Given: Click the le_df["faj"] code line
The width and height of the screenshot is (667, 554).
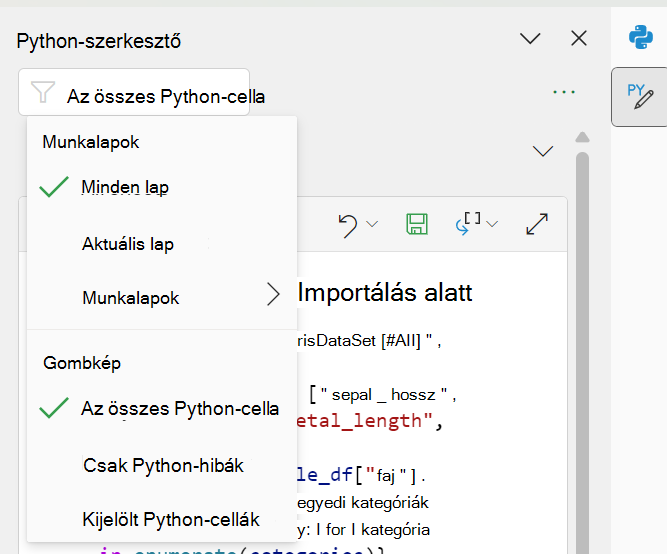Looking at the screenshot, I should pyautogui.click(x=361, y=475).
